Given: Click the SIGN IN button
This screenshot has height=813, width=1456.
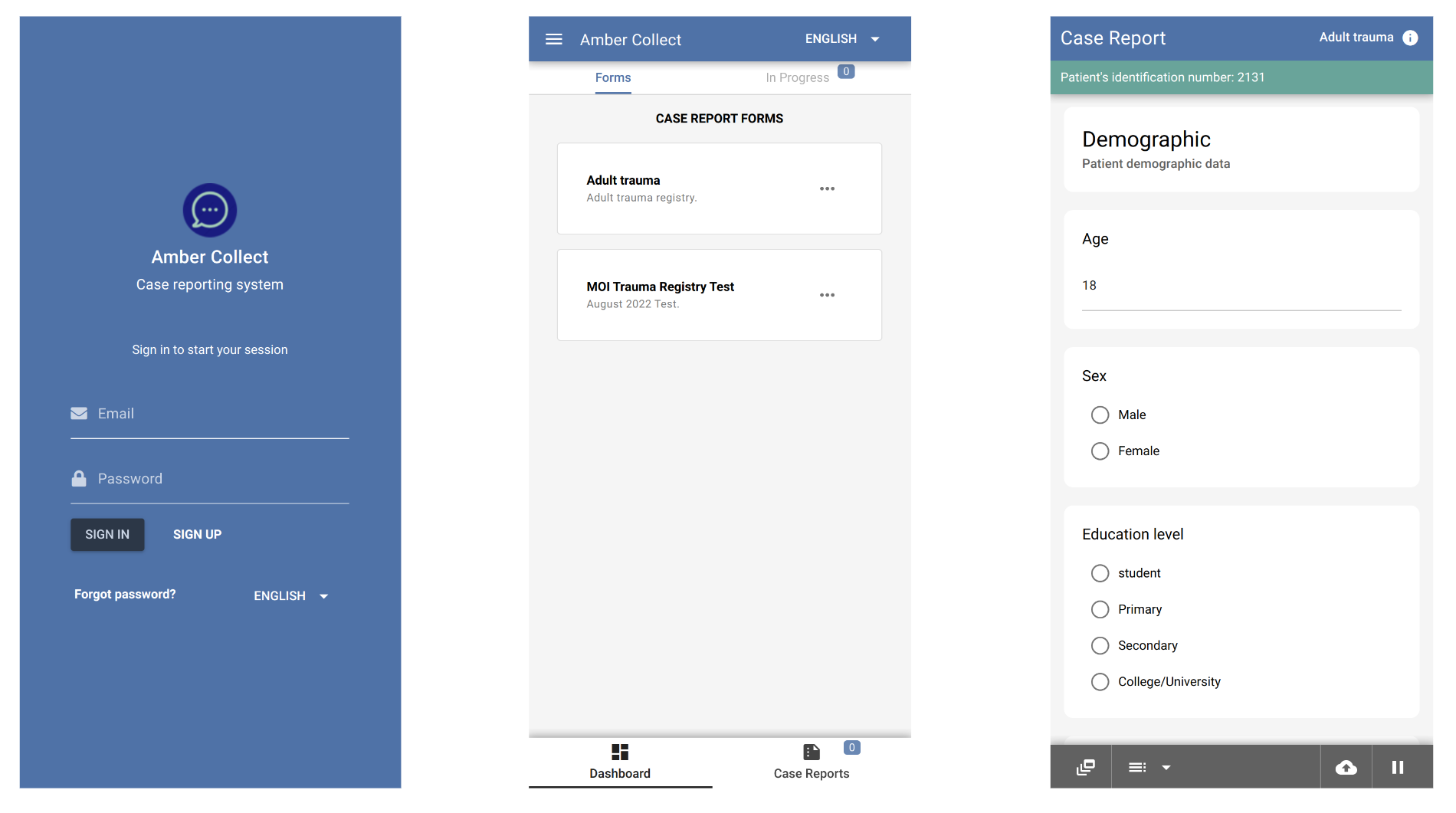Looking at the screenshot, I should pos(107,534).
